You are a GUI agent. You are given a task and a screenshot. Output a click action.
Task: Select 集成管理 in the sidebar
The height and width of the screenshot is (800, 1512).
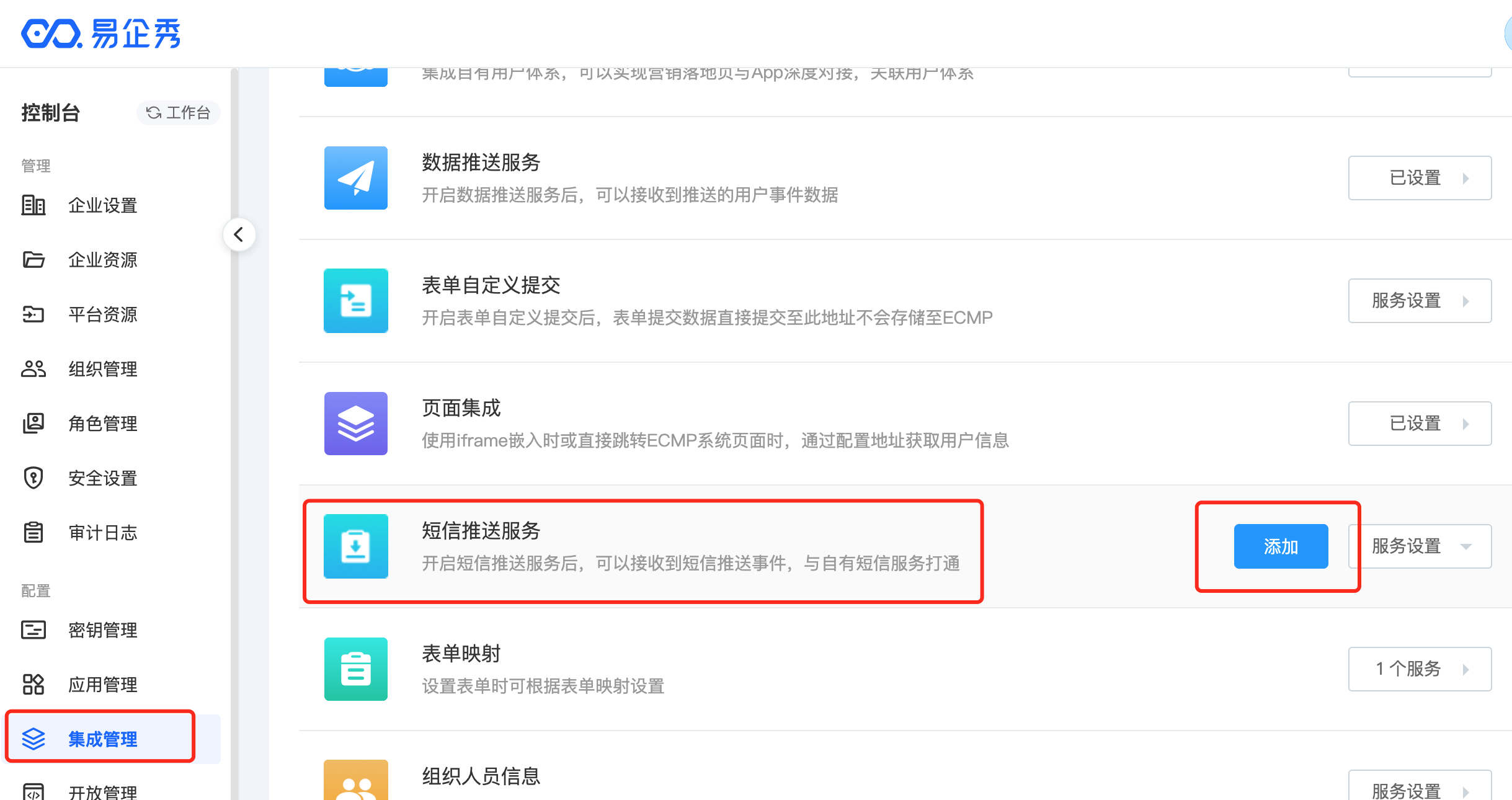point(102,739)
